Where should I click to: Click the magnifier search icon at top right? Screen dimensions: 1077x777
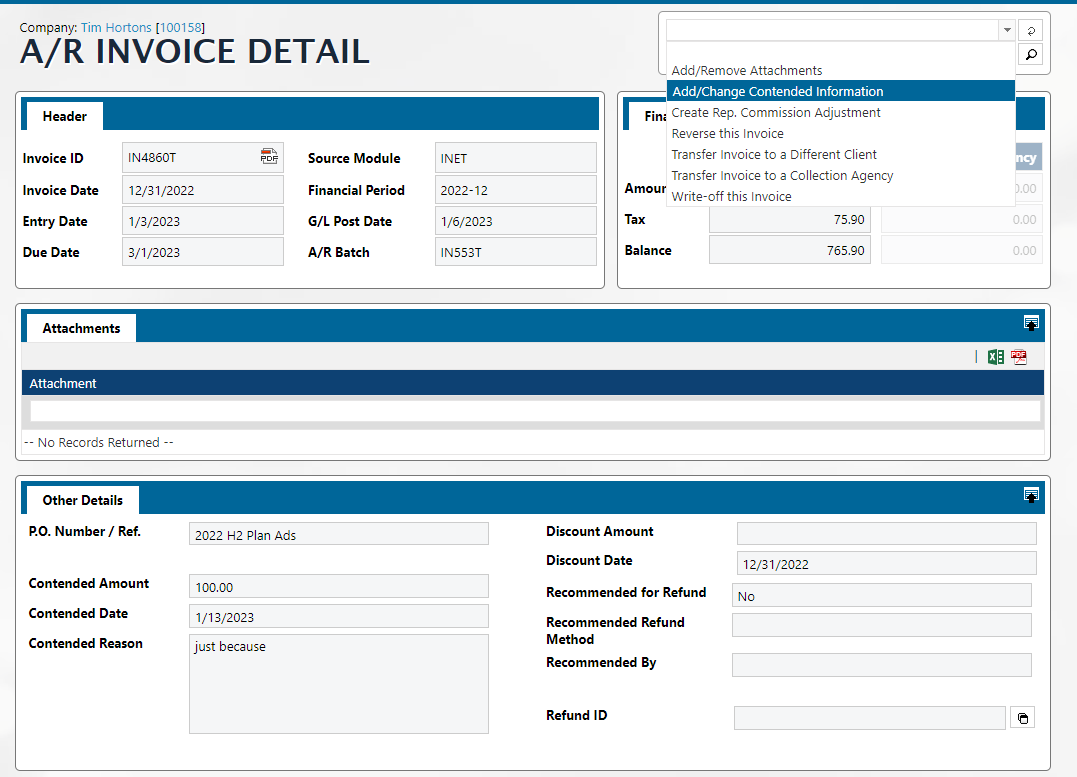[1031, 54]
